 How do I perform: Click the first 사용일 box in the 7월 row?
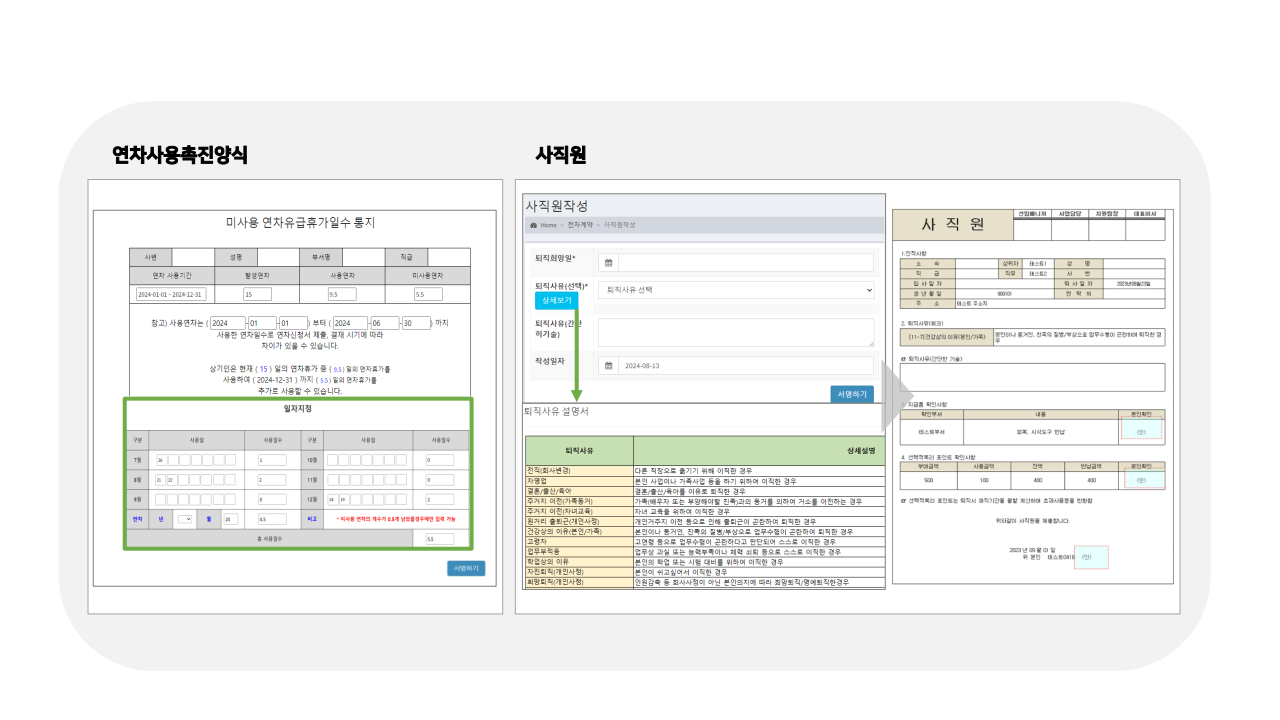tap(160, 460)
